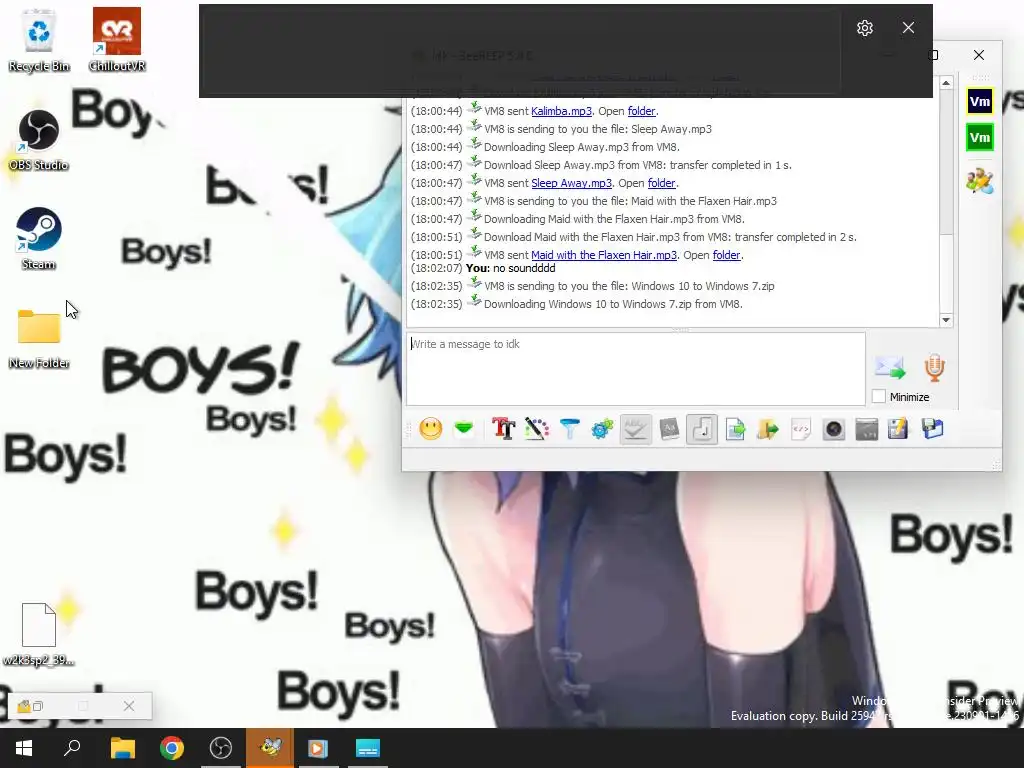Select the ChilloutVR desktop shortcut
1024x768 pixels.
click(x=117, y=40)
